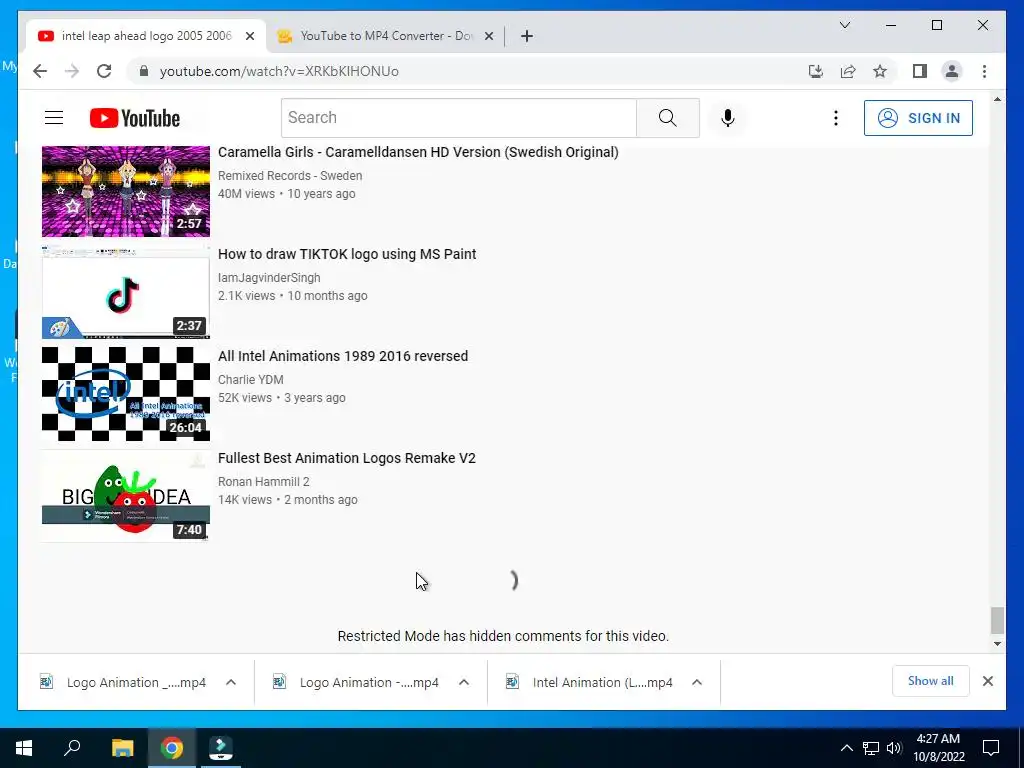This screenshot has width=1024, height=768.
Task: Open tab search dropdown chevron
Action: (844, 25)
